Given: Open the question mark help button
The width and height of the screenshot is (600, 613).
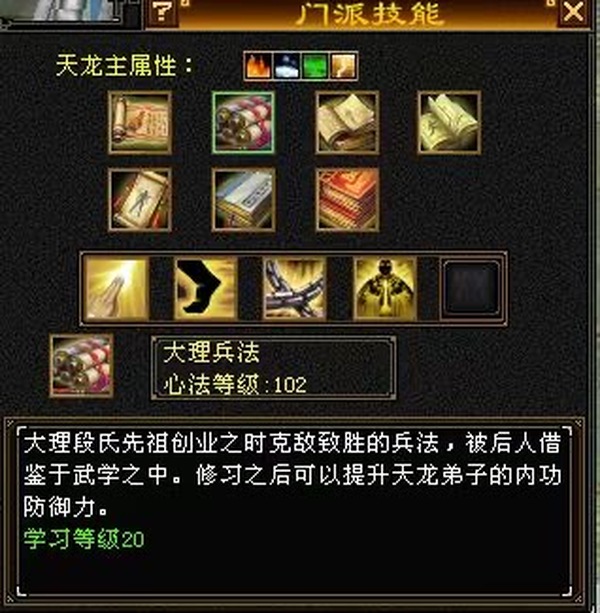Looking at the screenshot, I should coord(162,13).
